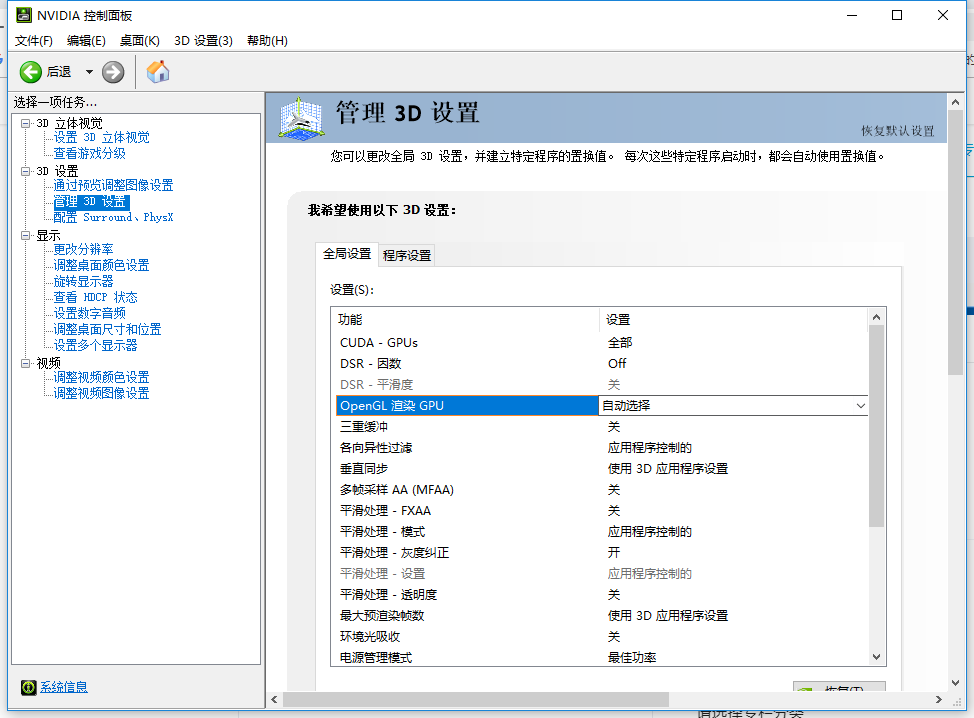Minimize the NVIDIA 控制面板 window
The image size is (974, 718).
click(x=852, y=15)
